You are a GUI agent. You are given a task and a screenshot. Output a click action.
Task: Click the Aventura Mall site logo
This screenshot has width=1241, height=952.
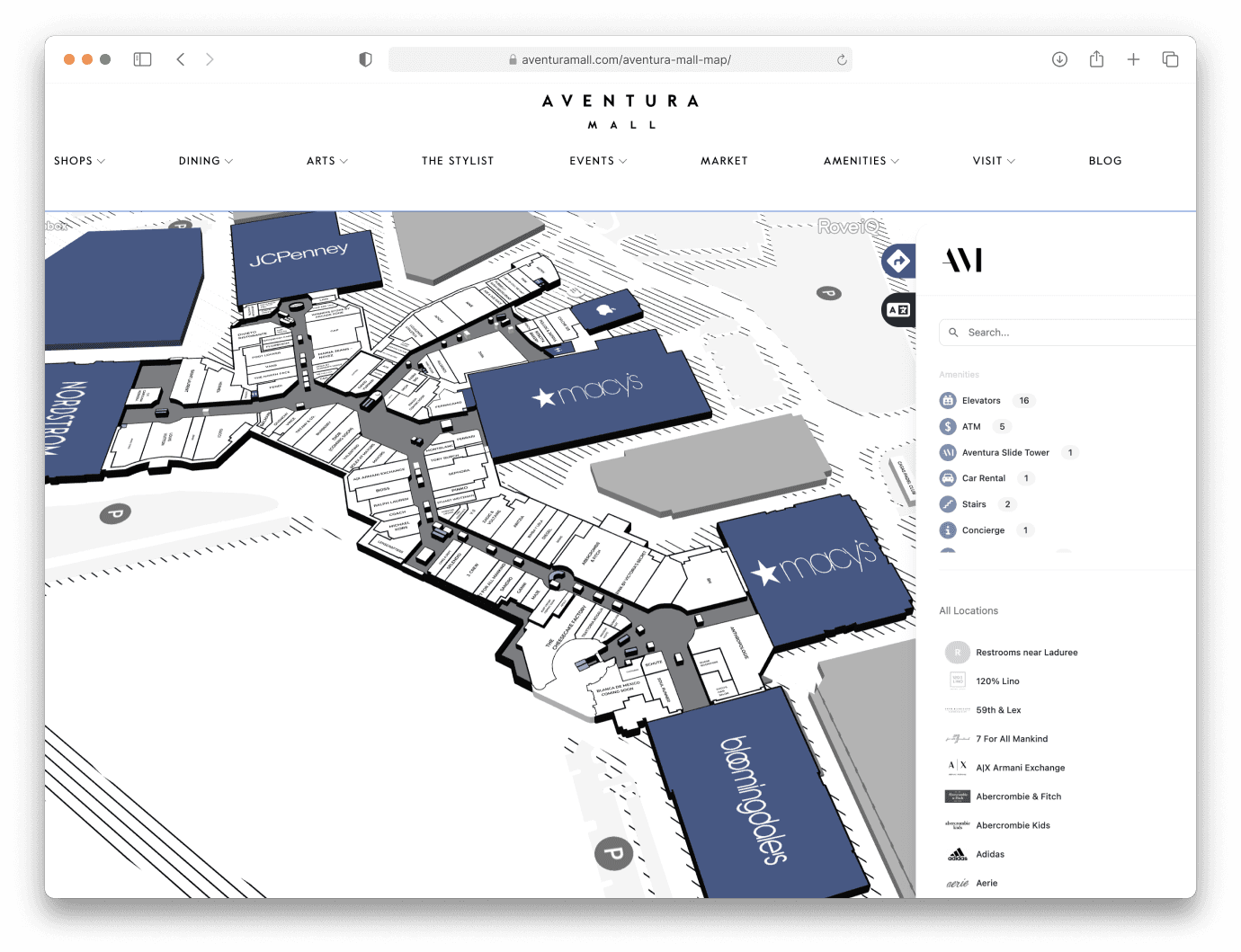click(x=620, y=111)
